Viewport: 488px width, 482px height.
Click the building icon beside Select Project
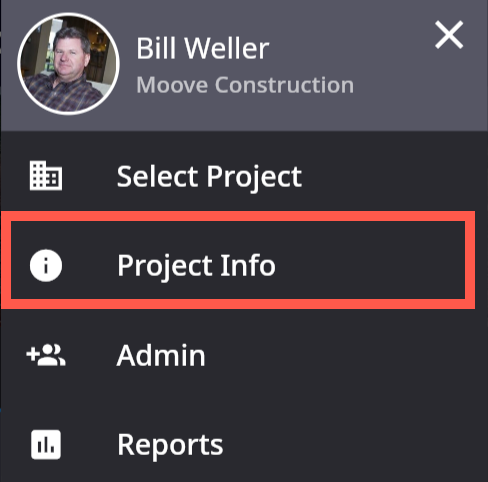46,176
